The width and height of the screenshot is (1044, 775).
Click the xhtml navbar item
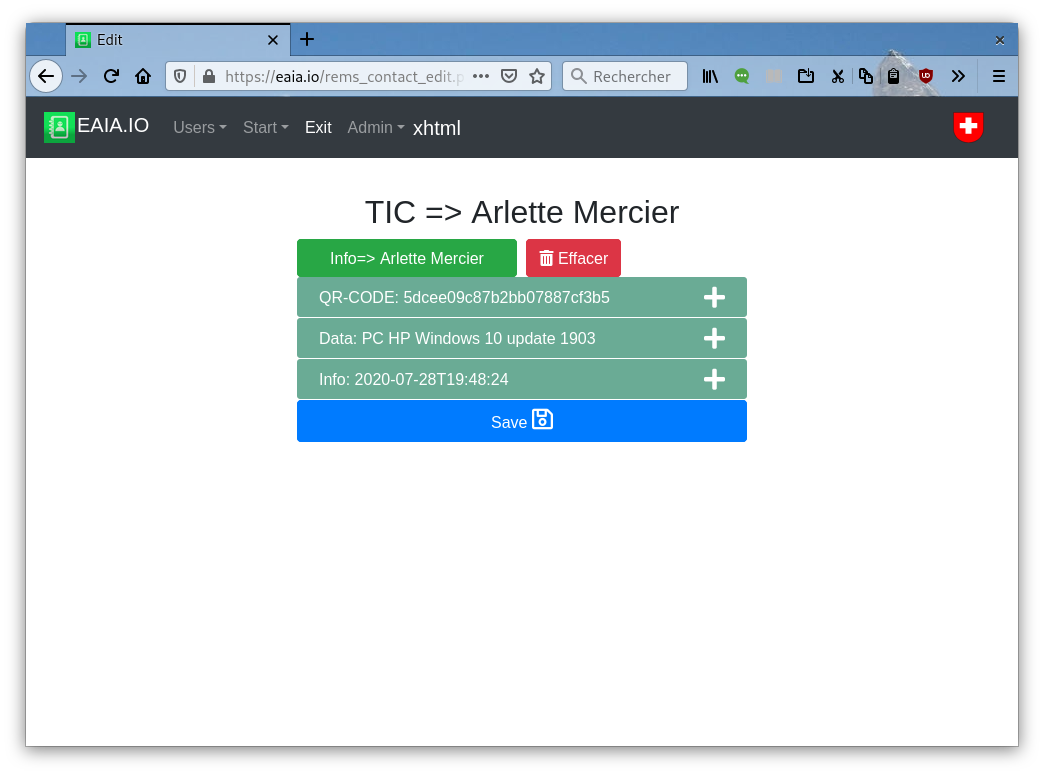click(437, 128)
